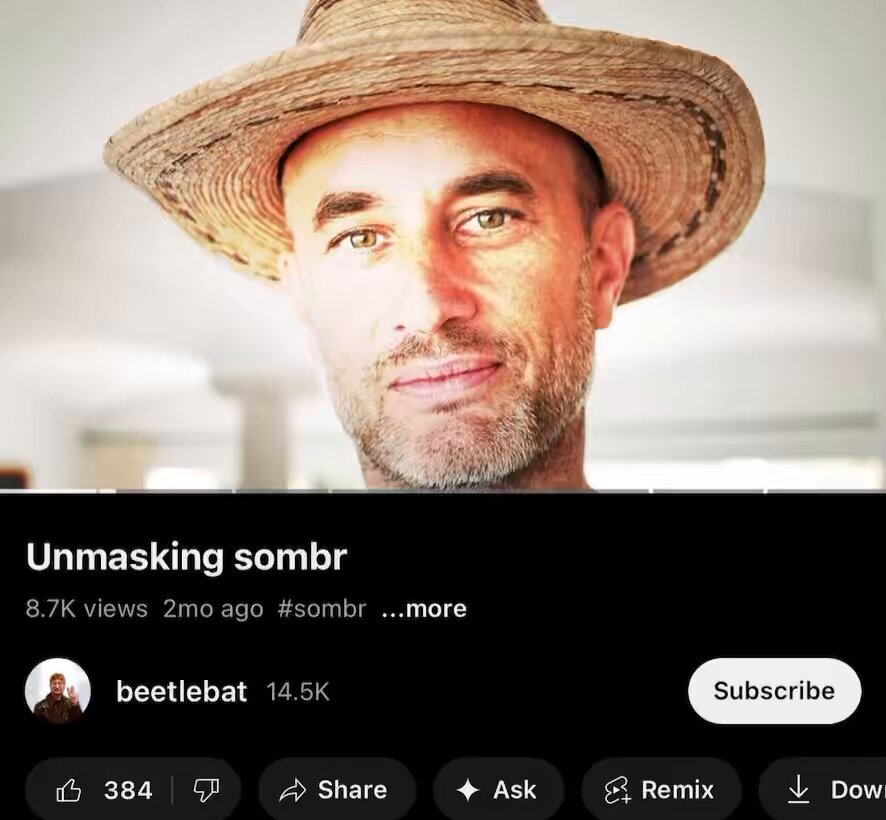Toggle like on the 384 count
The width and height of the screenshot is (886, 820).
coord(128,790)
